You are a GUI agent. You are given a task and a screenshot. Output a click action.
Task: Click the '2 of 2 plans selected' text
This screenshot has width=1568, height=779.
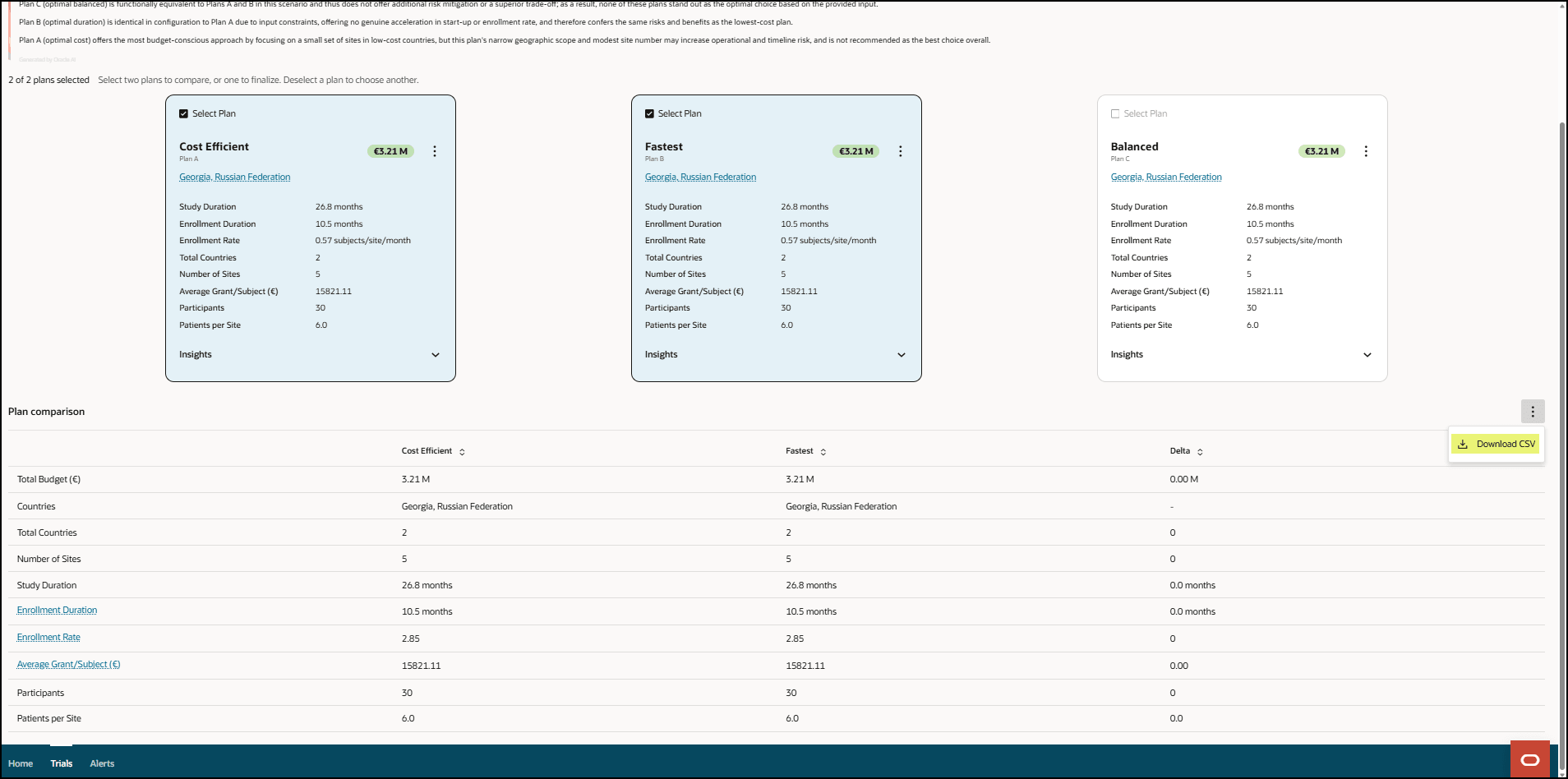point(48,80)
